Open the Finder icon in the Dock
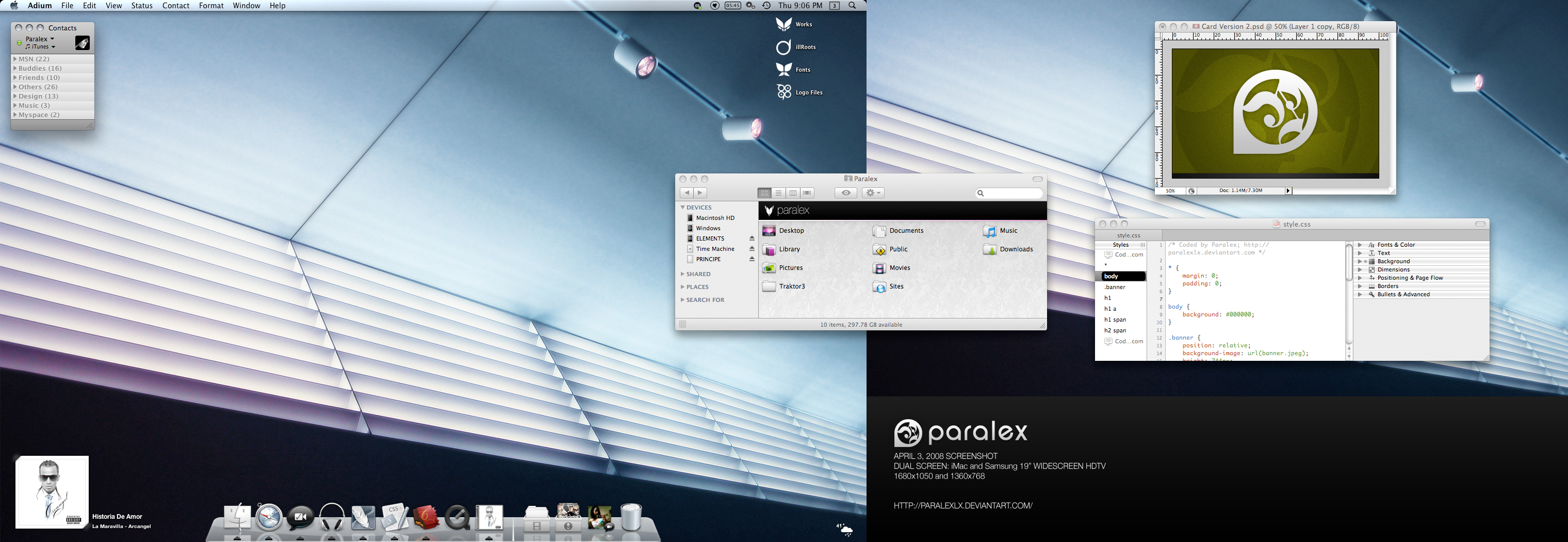Screen dimensions: 1568x542 pyautogui.click(x=237, y=518)
